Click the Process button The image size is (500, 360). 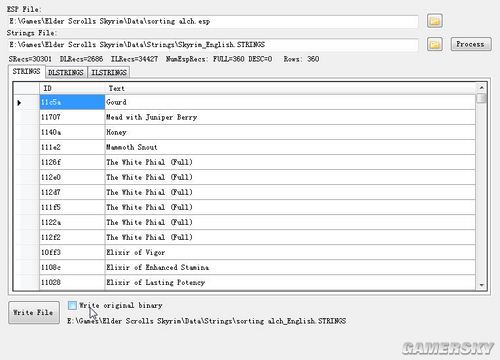(x=471, y=44)
